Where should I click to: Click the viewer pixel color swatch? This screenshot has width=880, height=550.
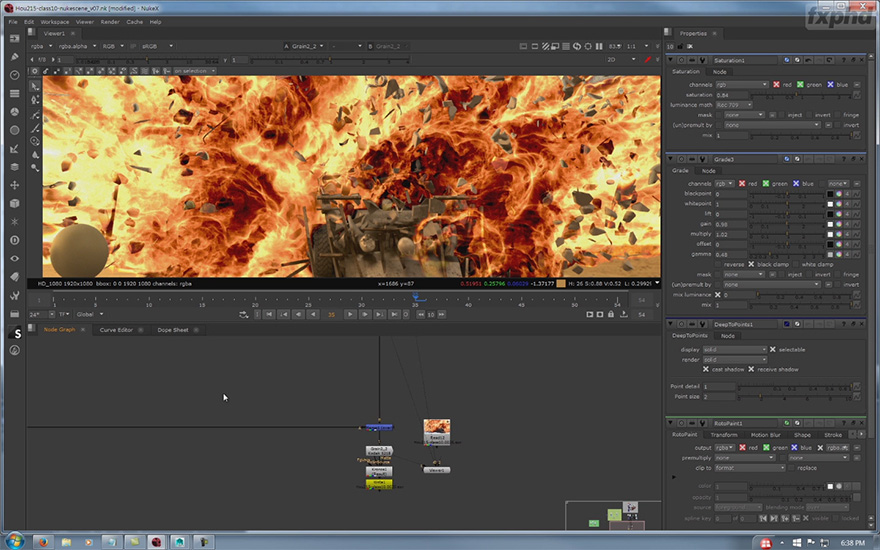coord(561,284)
